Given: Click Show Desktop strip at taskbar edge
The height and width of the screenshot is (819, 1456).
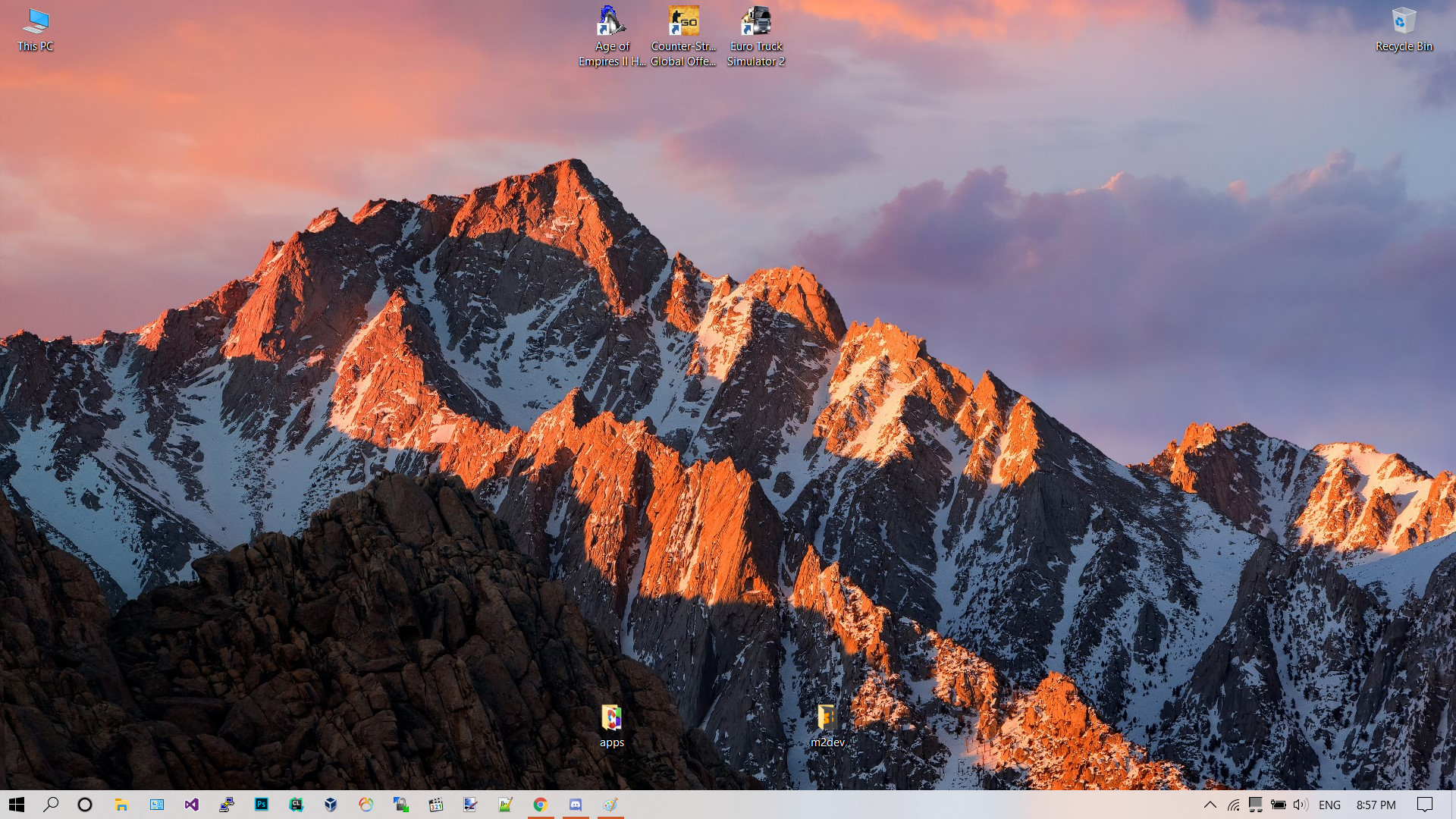Looking at the screenshot, I should 1453,805.
